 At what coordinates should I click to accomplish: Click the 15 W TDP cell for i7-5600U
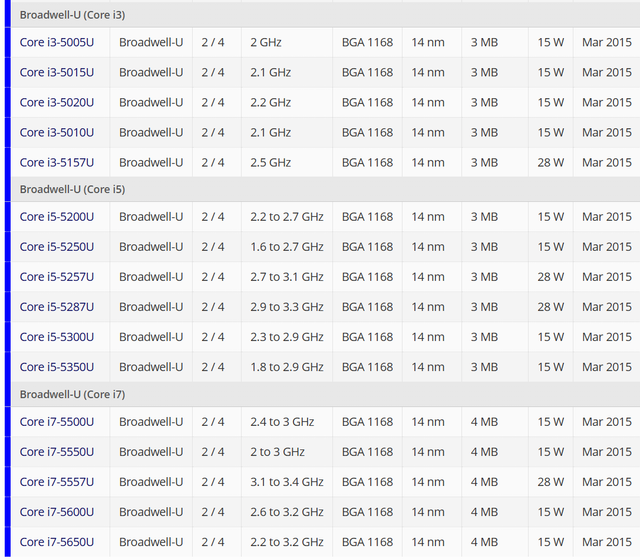point(551,512)
